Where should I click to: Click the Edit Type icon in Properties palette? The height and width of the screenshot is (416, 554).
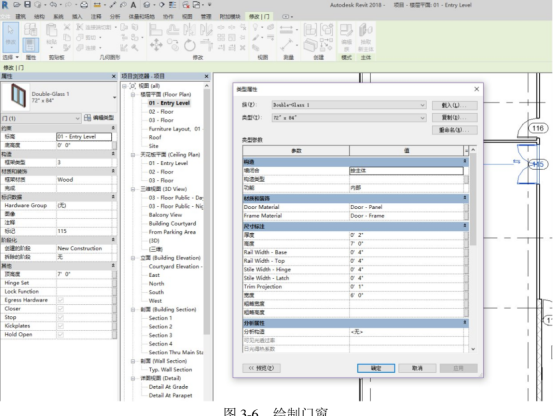pos(87,118)
